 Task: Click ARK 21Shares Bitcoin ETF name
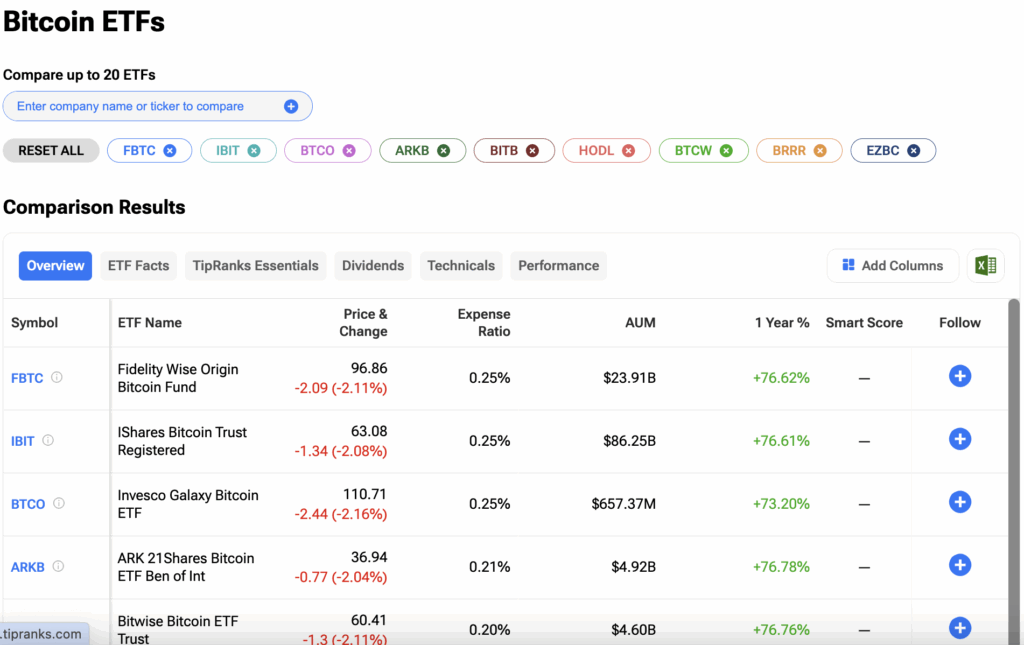pyautogui.click(x=186, y=567)
